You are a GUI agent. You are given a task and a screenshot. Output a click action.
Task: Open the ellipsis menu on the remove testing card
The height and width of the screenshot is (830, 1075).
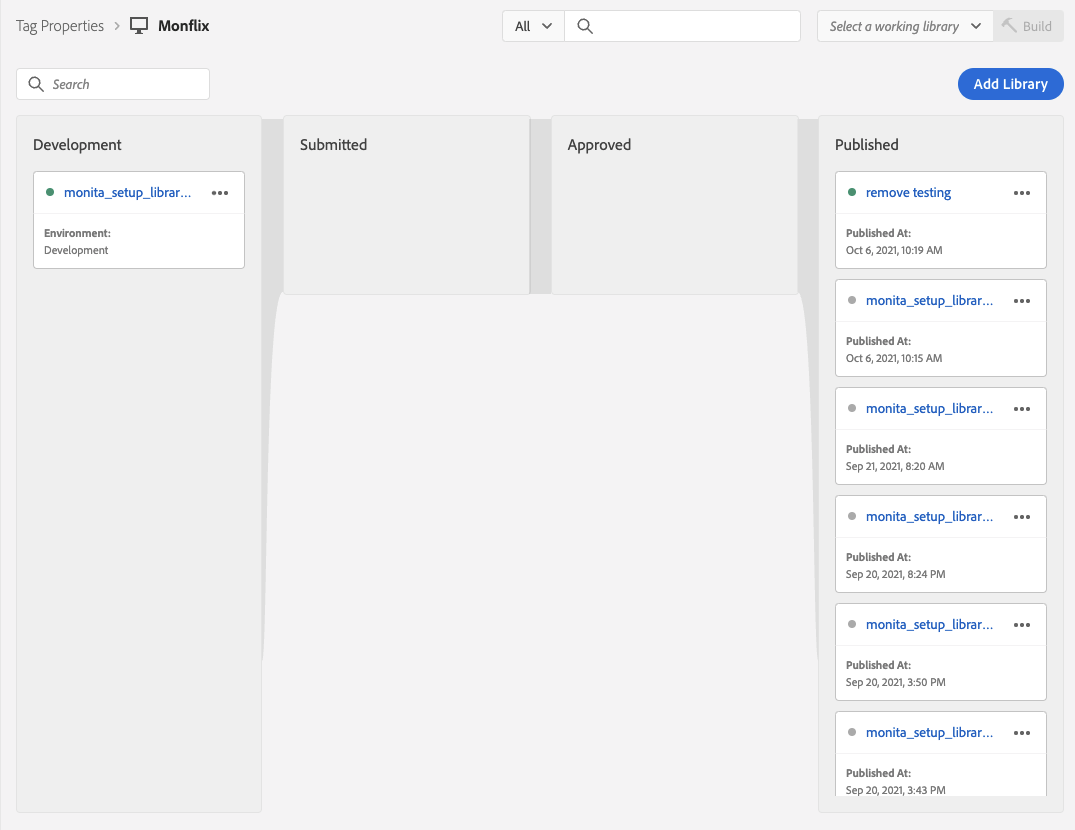tap(1022, 193)
